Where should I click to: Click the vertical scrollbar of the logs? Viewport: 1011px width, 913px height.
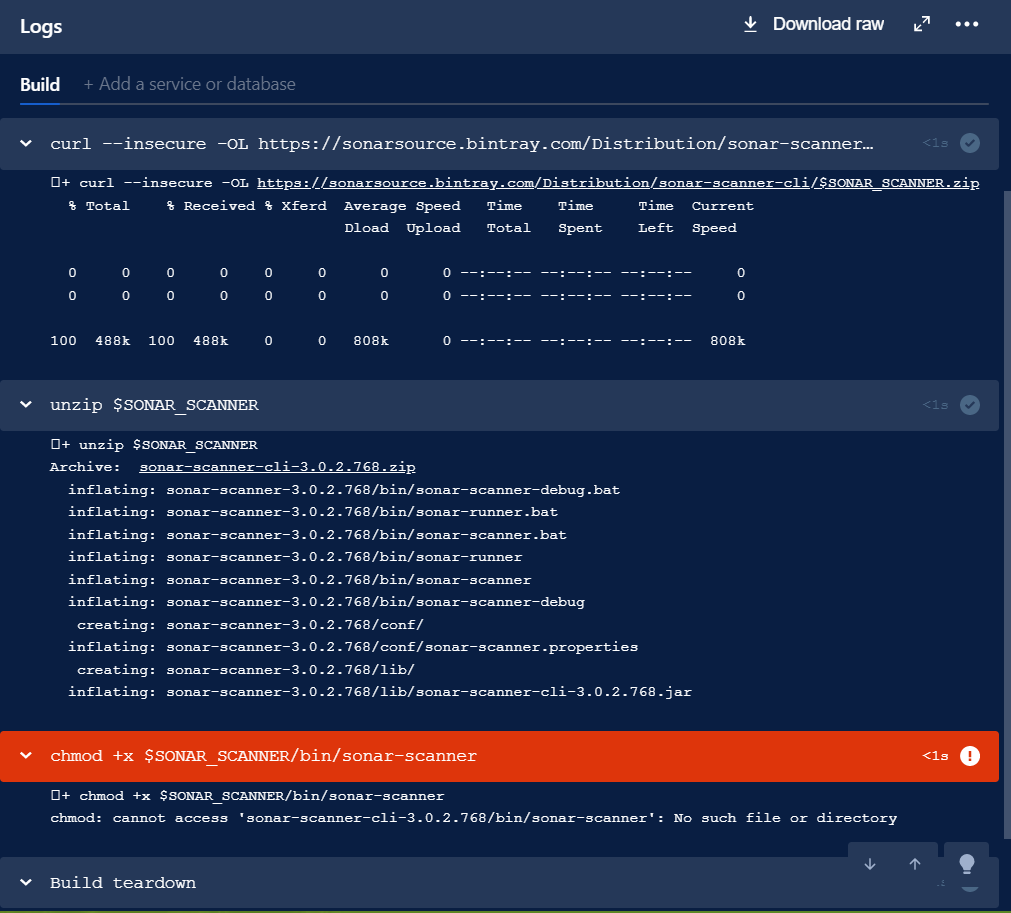click(x=1007, y=515)
